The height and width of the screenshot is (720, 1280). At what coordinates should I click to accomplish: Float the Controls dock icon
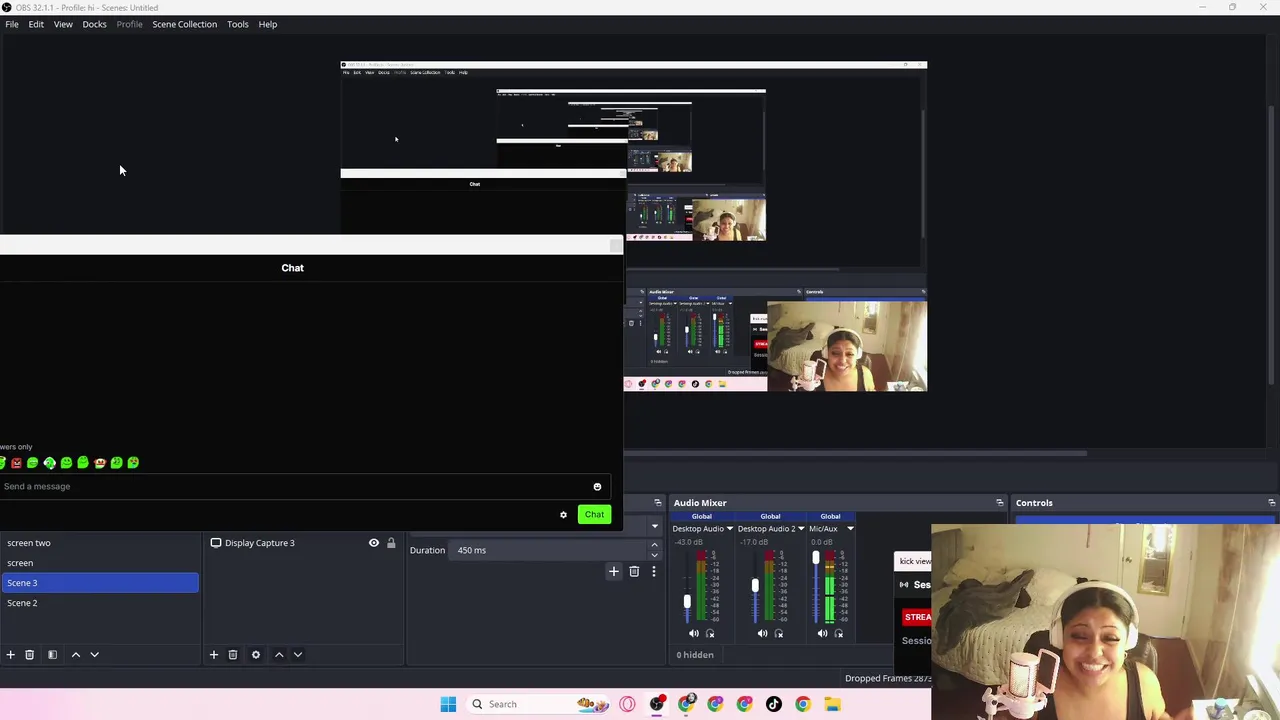tap(1271, 503)
